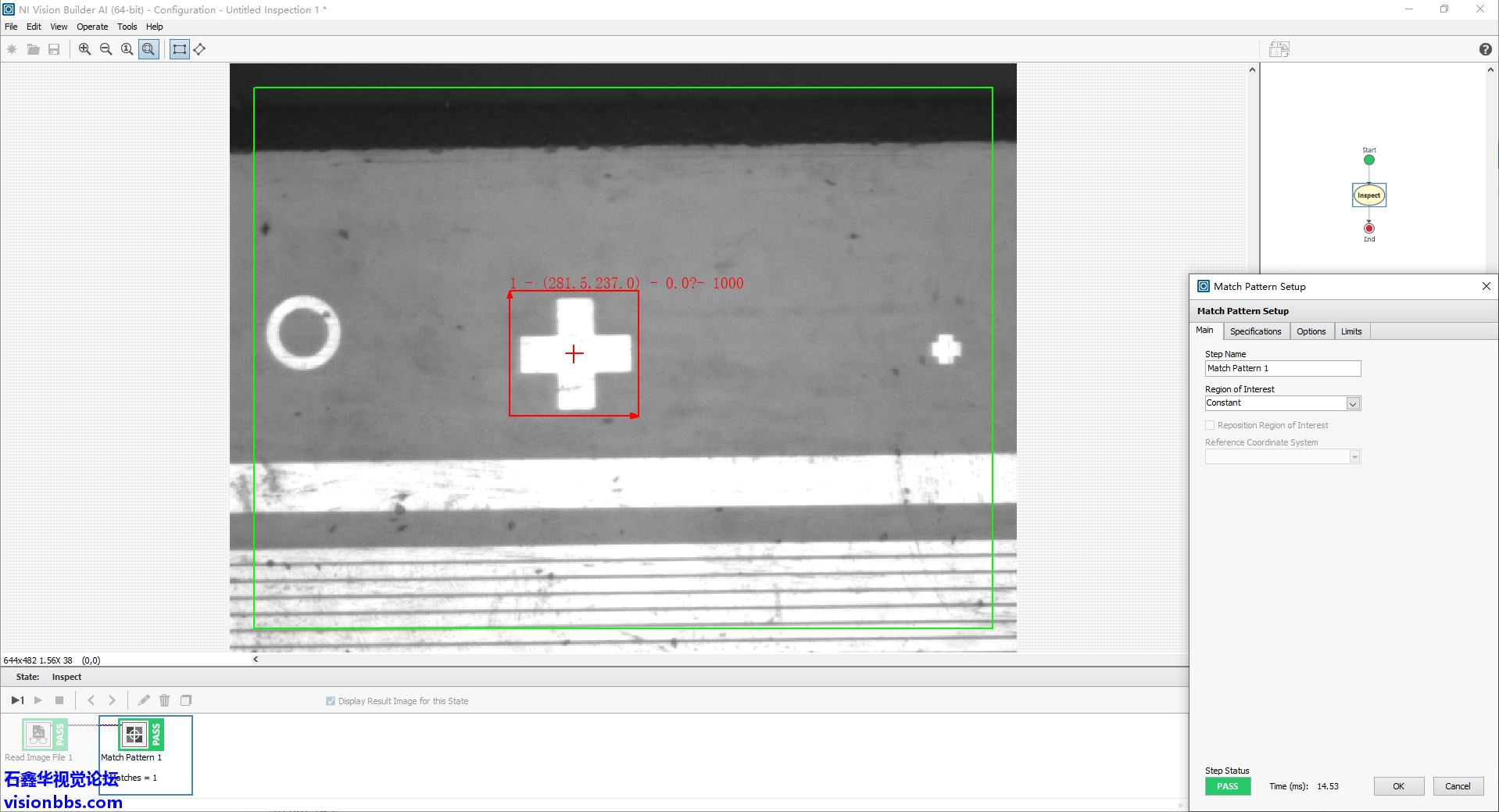Click the Step Name input field

pos(1283,368)
